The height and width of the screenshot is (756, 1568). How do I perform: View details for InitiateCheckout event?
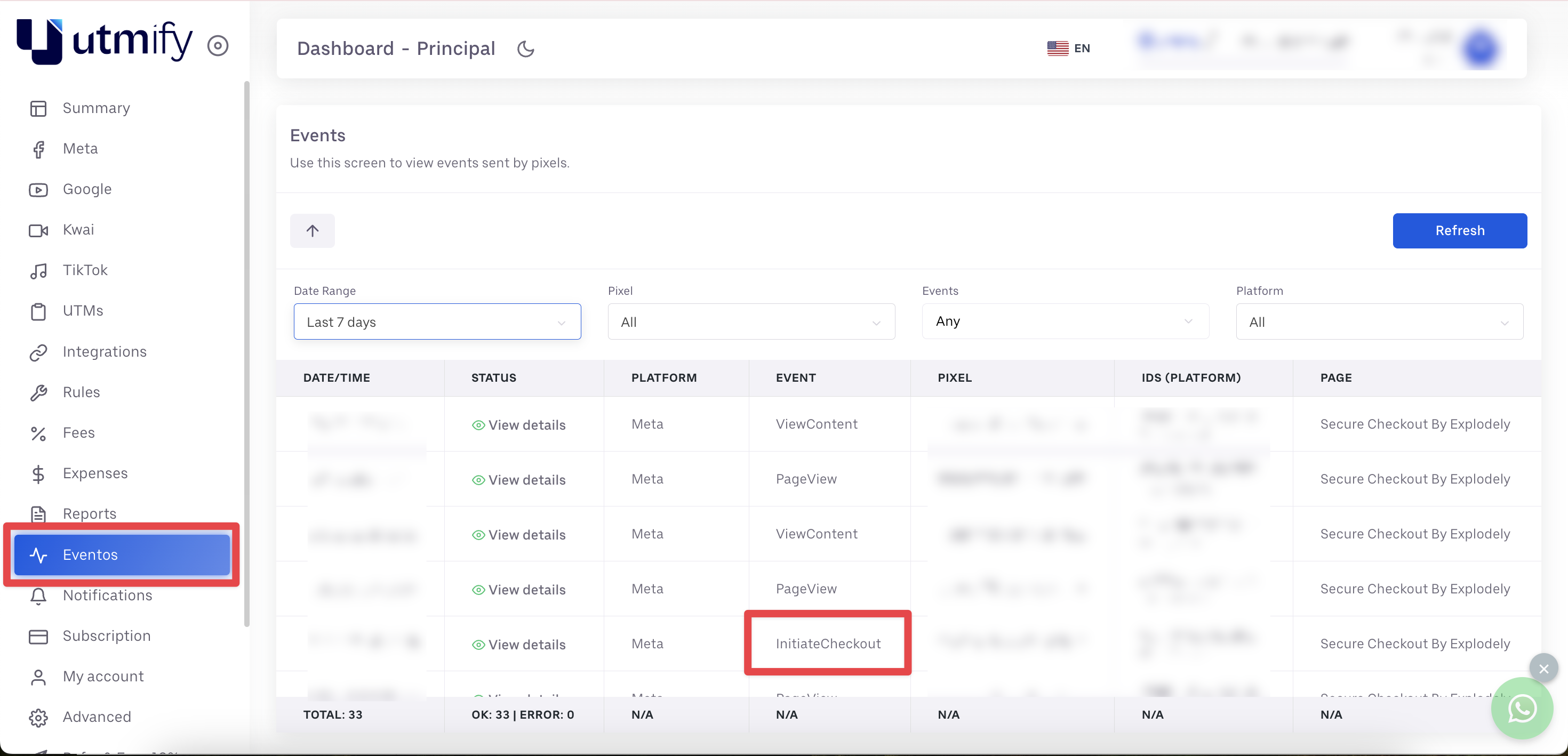click(x=518, y=645)
